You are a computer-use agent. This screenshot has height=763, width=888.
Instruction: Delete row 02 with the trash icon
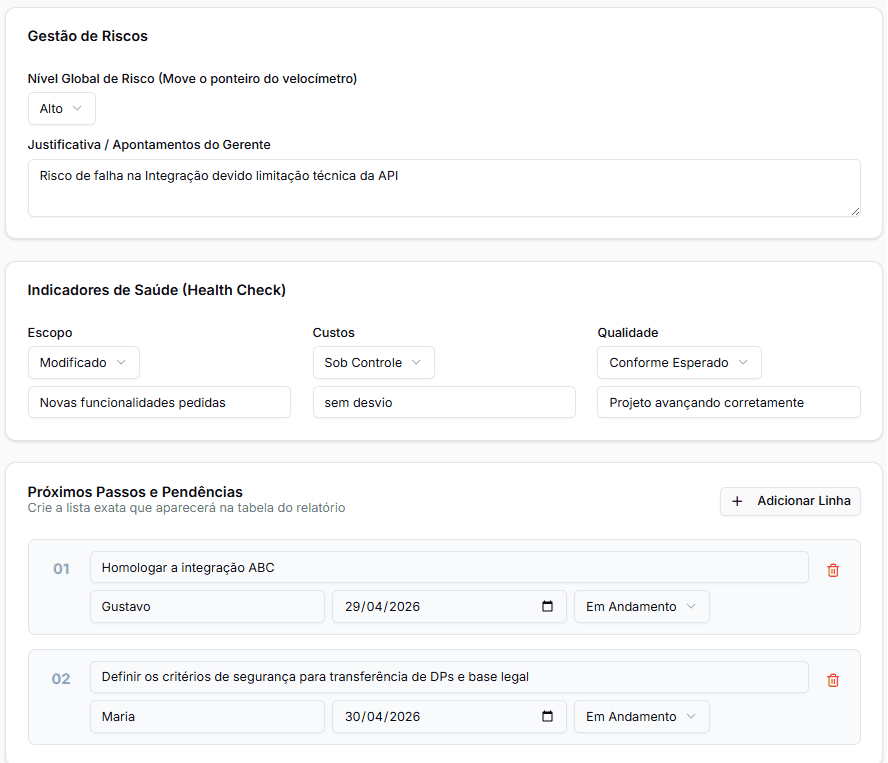pyautogui.click(x=832, y=680)
